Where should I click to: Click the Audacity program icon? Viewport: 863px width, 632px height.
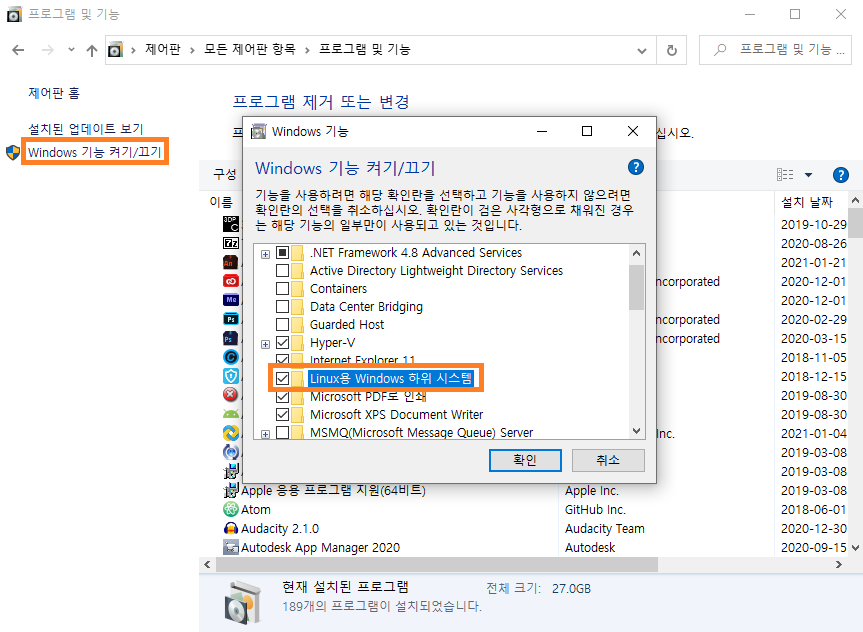[x=231, y=529]
